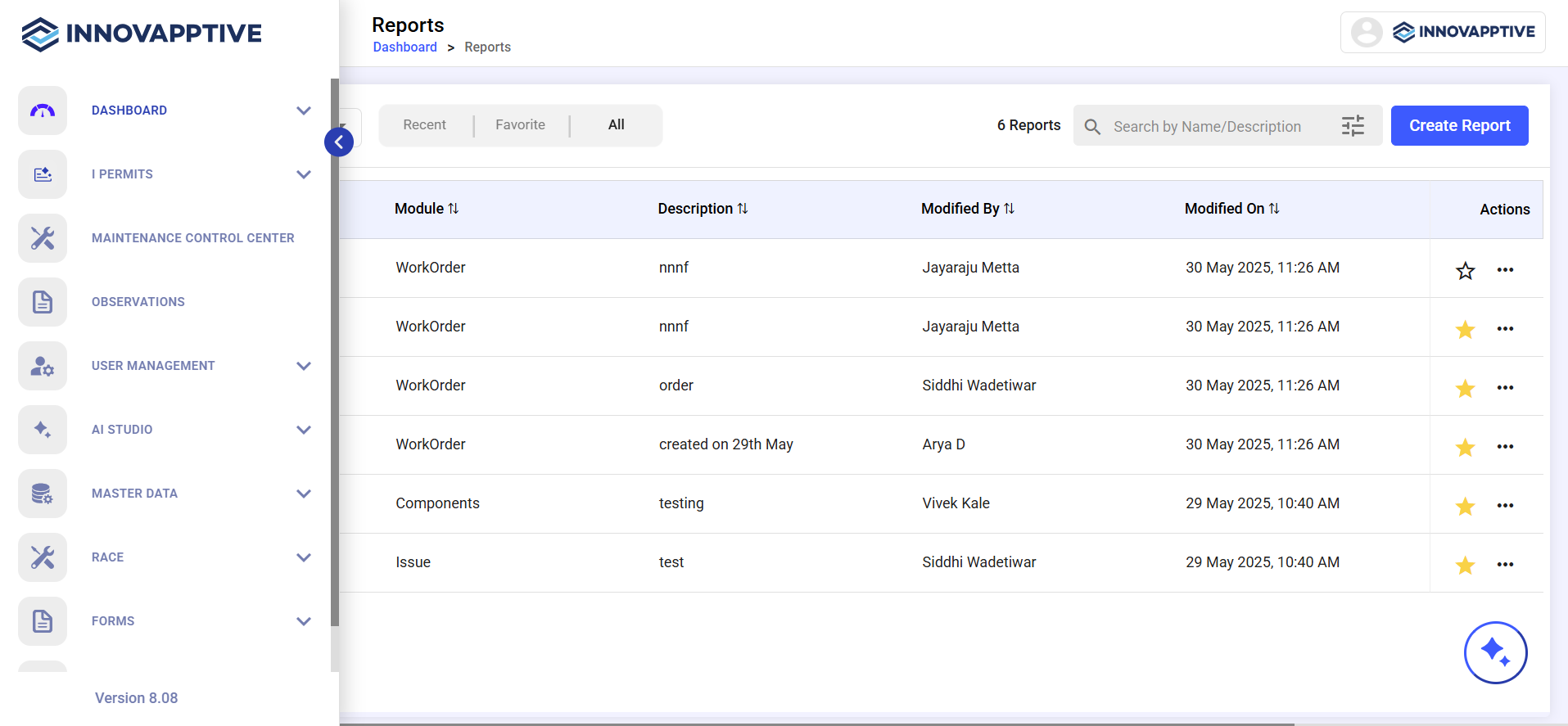Expand the AI Studio section chevron

click(304, 430)
